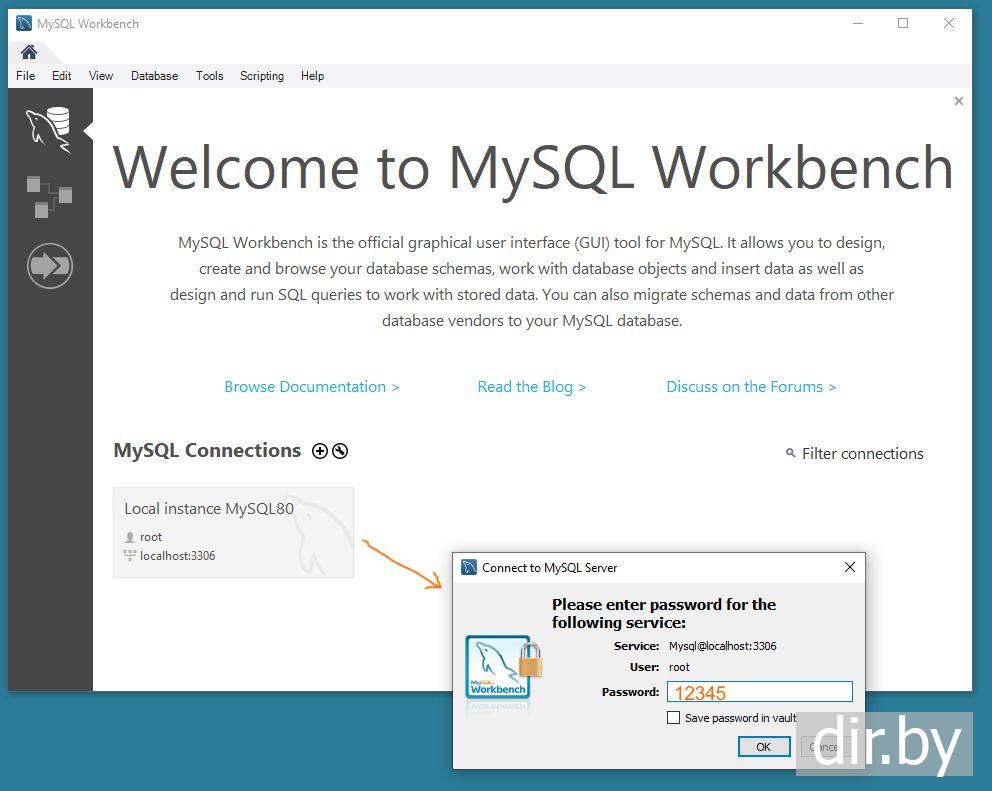Open the Help menu
Viewport: 992px width, 791px height.
313,76
